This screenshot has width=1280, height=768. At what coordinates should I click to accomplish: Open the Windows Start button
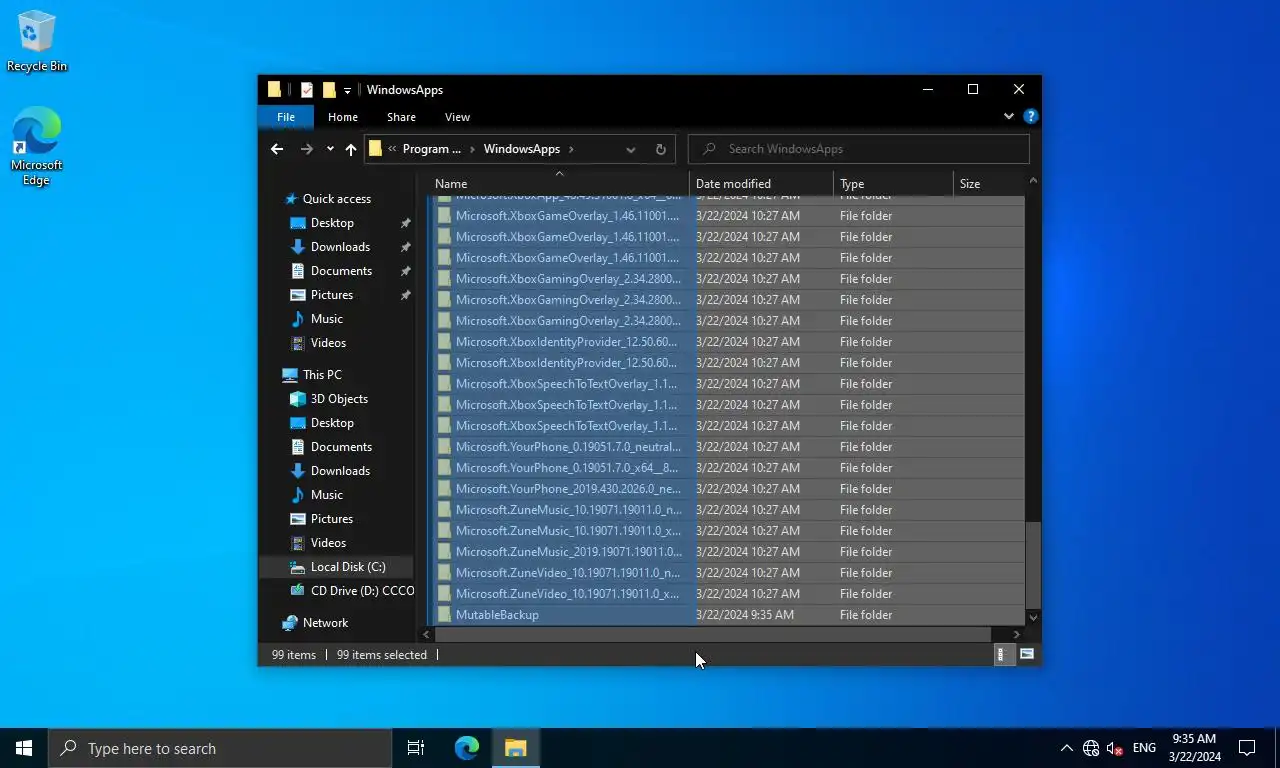tap(24, 748)
